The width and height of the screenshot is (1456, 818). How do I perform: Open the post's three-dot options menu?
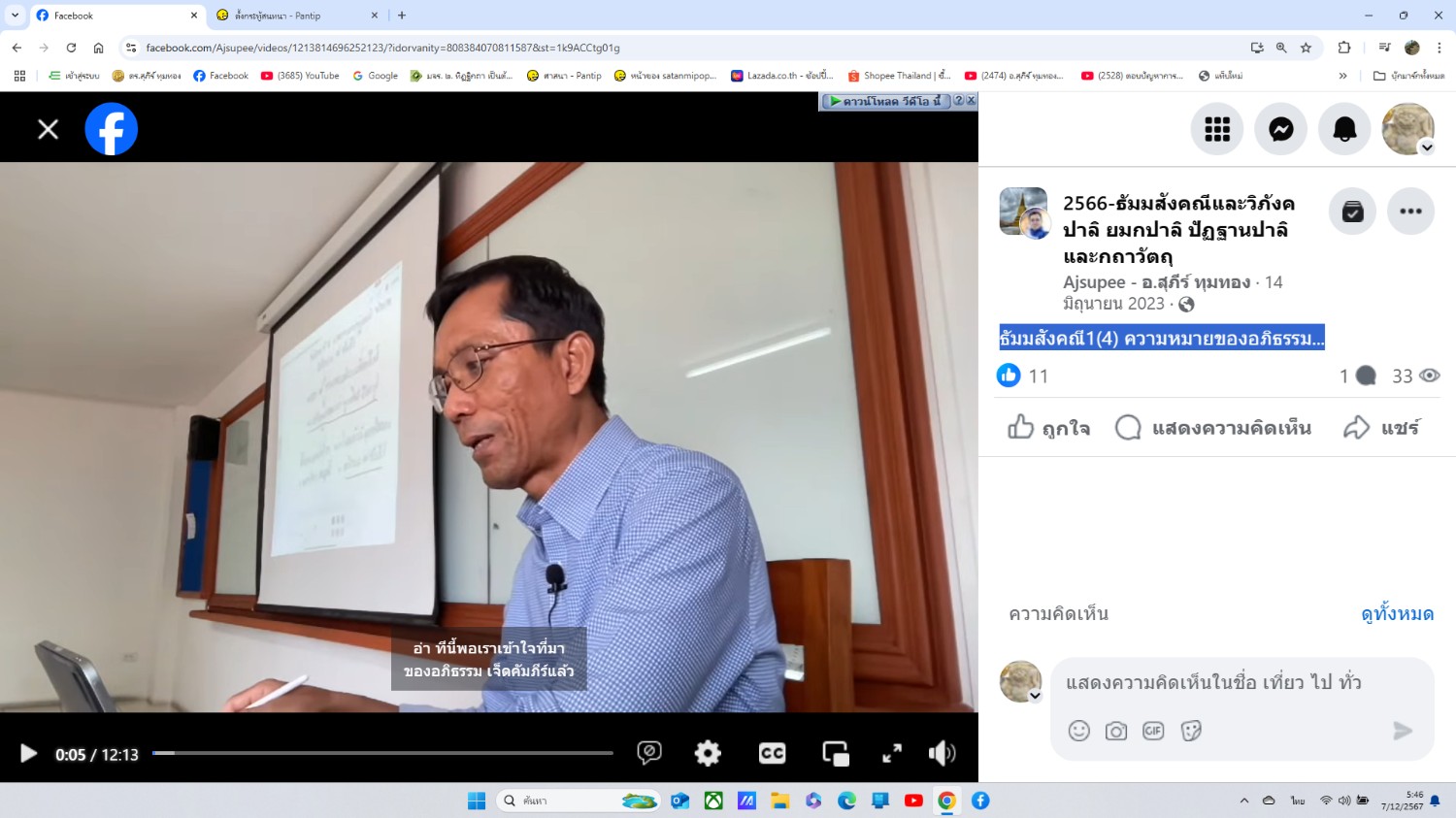pyautogui.click(x=1410, y=212)
